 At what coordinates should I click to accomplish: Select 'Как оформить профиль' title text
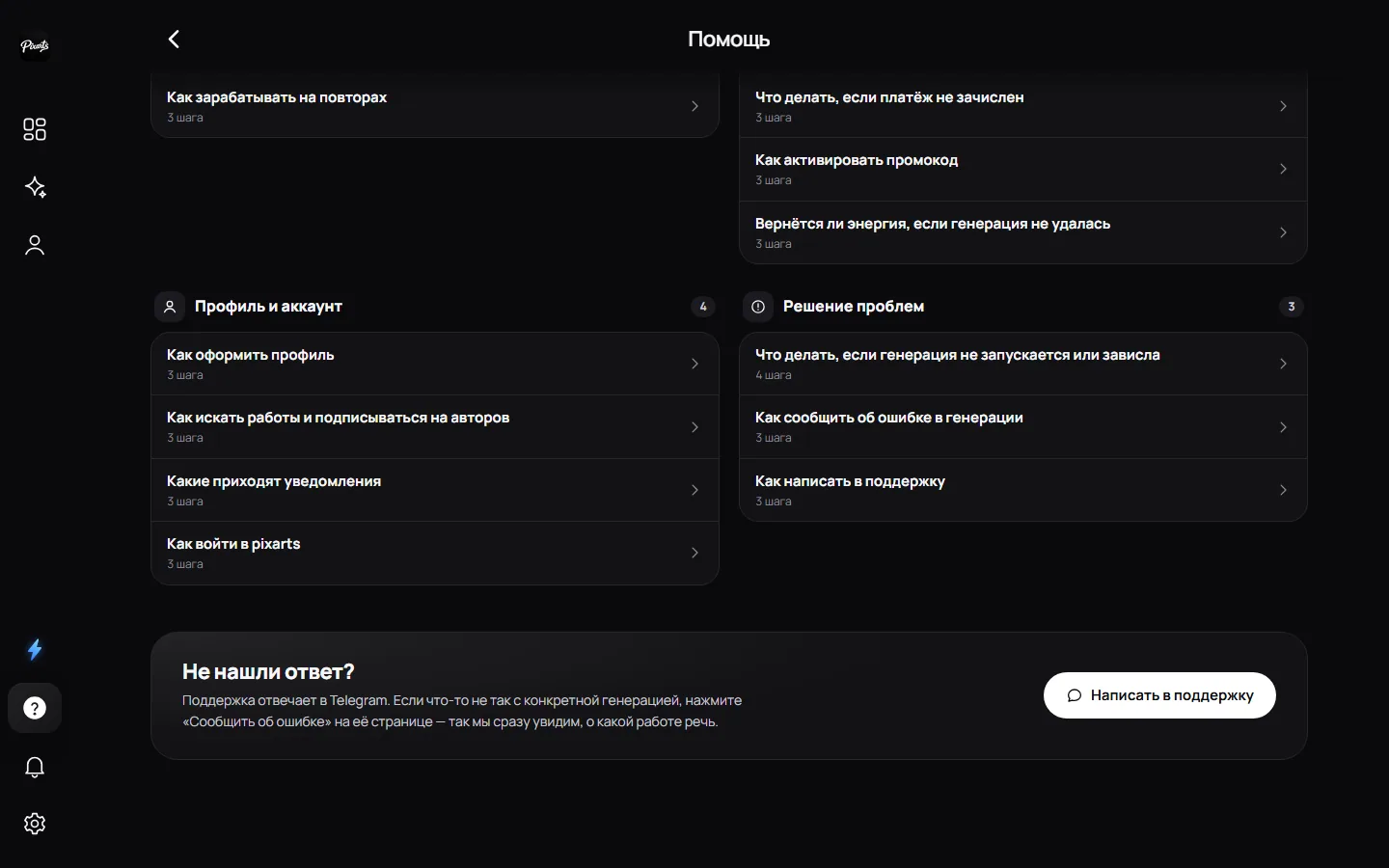tap(251, 355)
